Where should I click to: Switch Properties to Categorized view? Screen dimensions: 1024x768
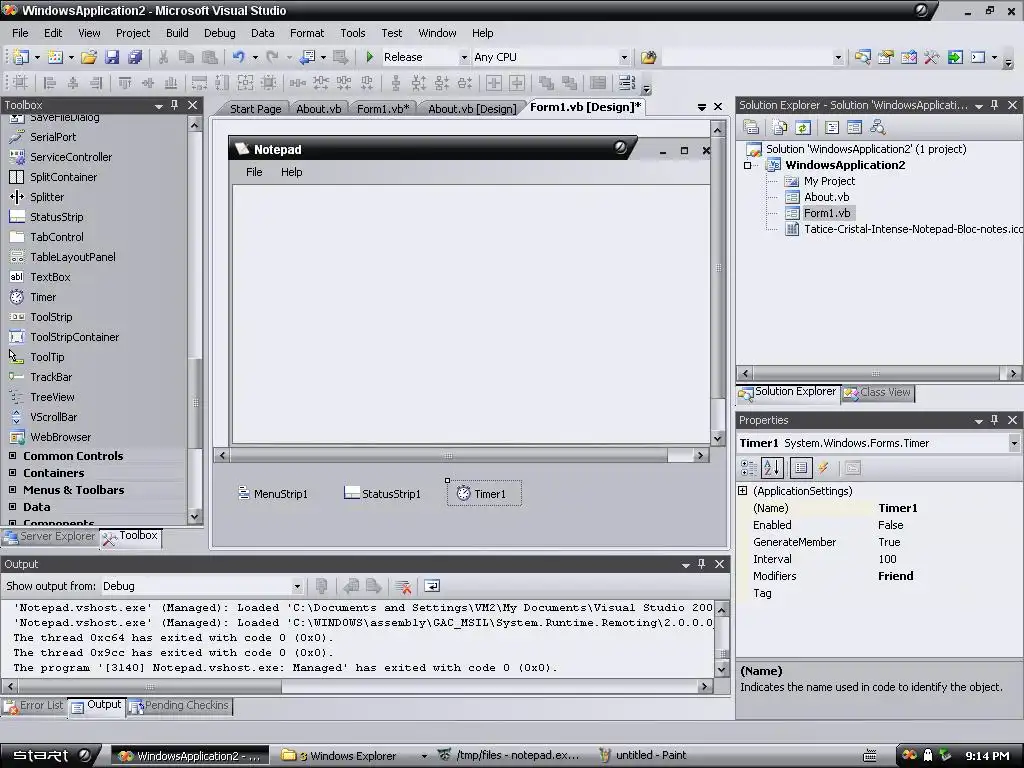748,468
